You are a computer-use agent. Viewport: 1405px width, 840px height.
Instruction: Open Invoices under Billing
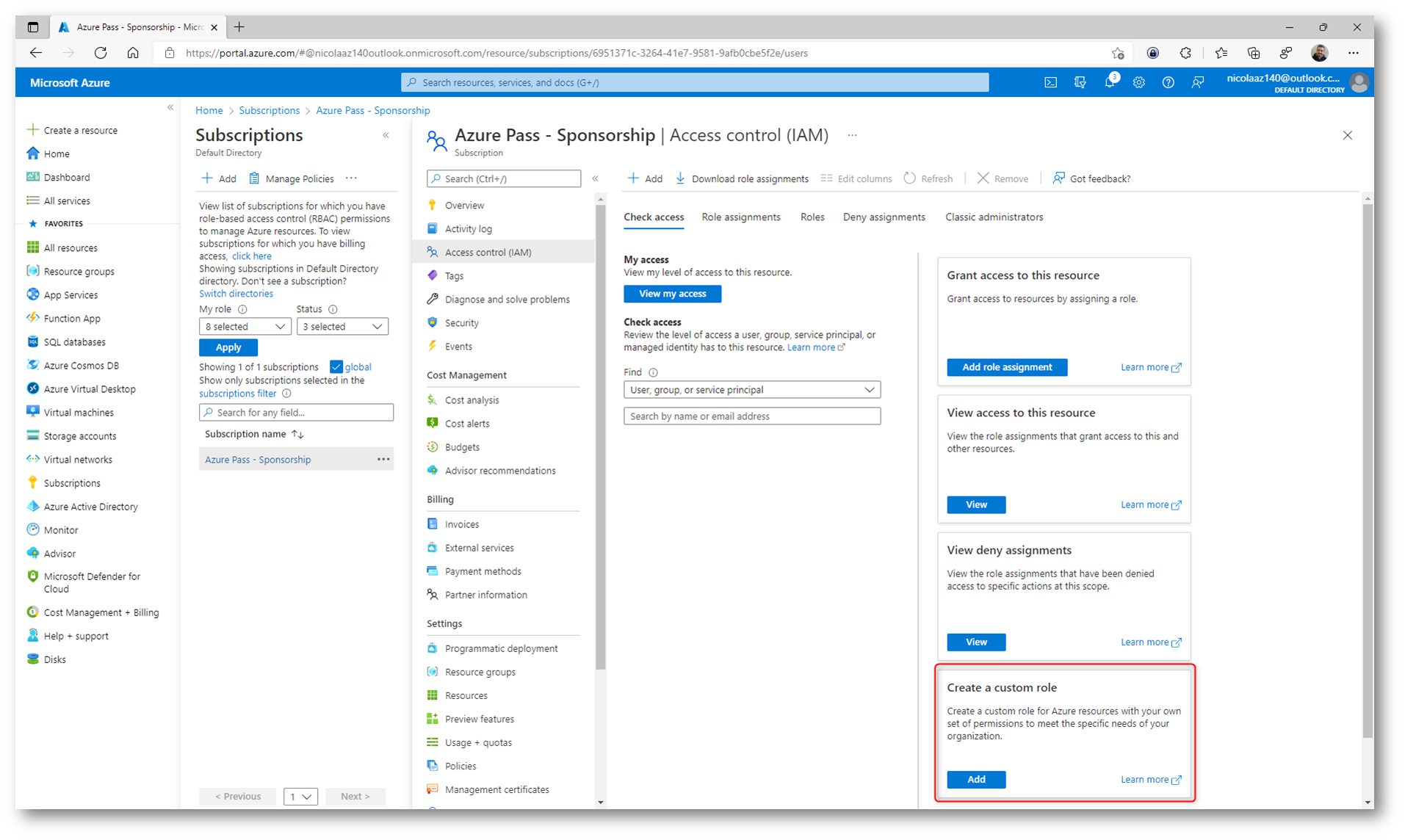tap(461, 524)
